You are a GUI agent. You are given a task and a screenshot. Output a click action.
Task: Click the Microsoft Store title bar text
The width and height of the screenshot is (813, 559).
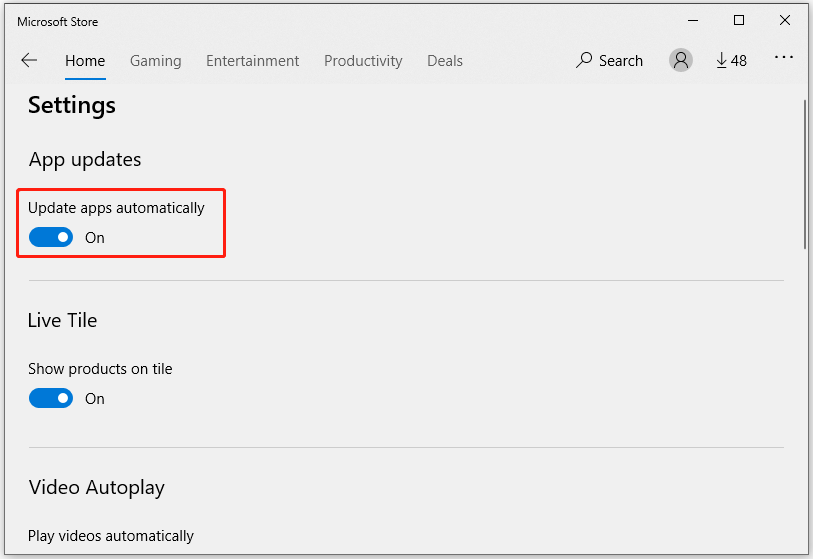pyautogui.click(x=58, y=21)
